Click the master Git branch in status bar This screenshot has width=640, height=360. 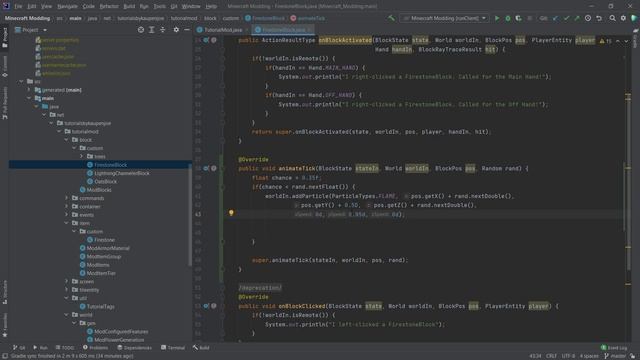click(615, 356)
